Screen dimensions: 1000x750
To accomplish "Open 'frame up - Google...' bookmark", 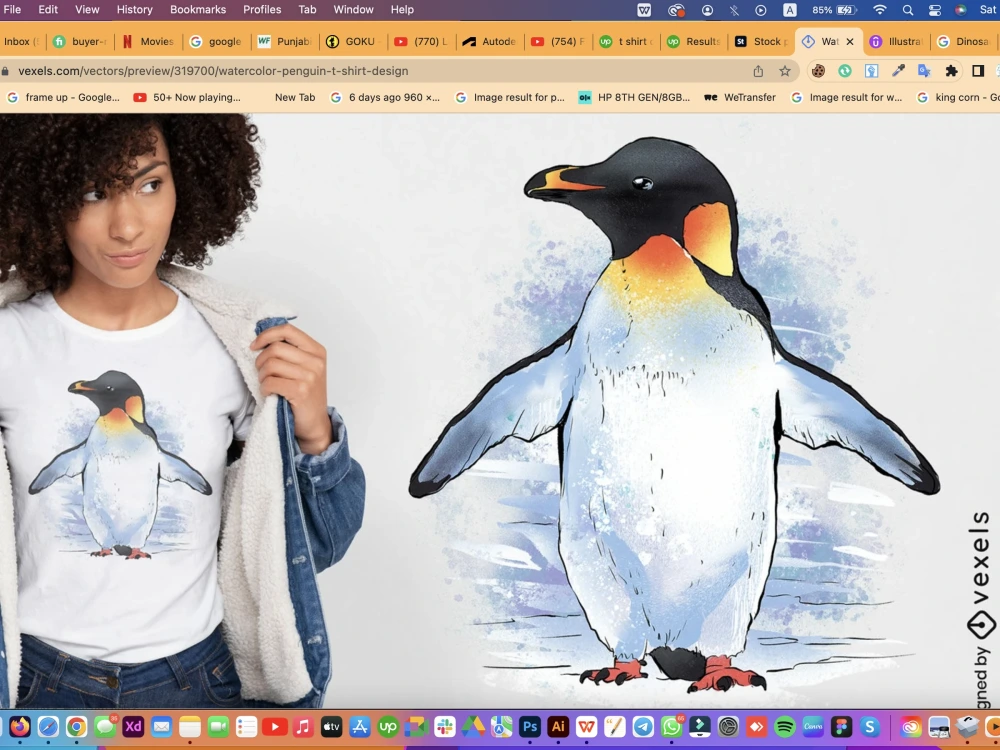I will coord(63,98).
